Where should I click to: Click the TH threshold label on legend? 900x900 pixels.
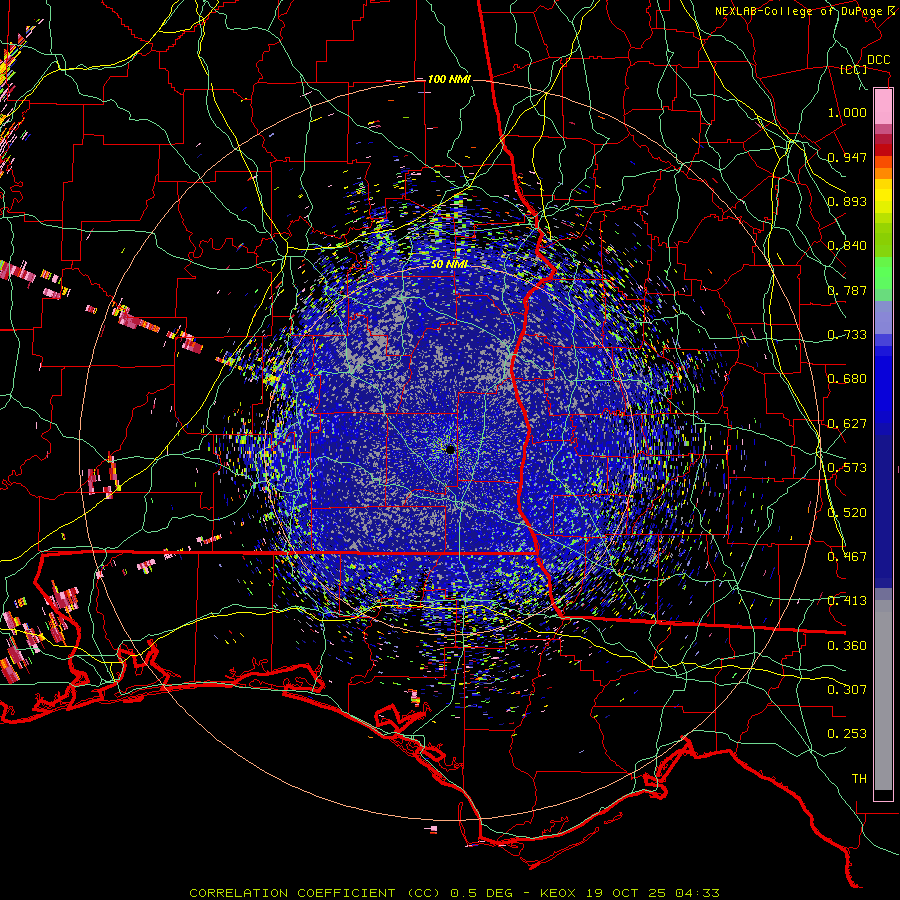tap(859, 779)
